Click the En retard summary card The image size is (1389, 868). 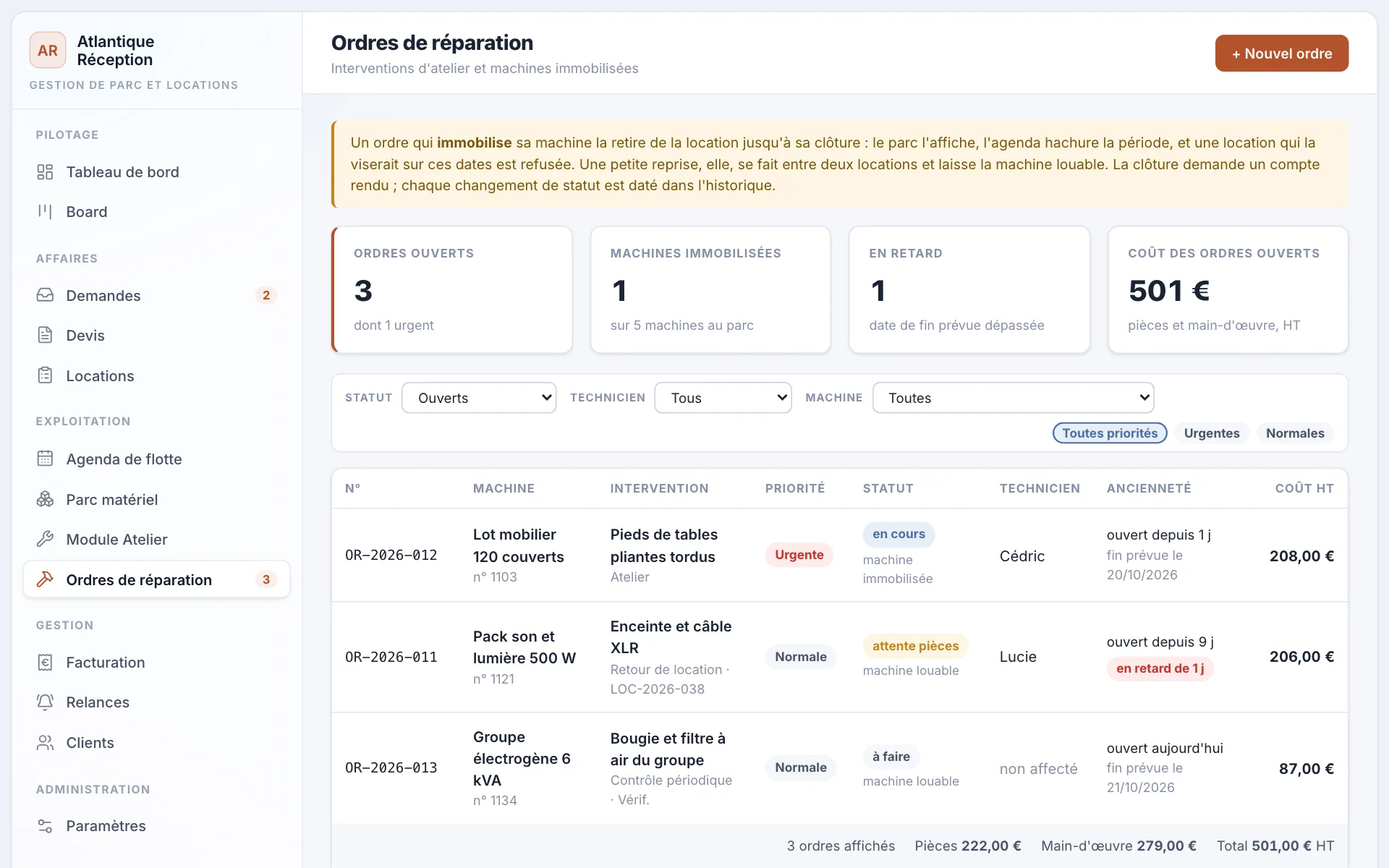[x=969, y=290]
